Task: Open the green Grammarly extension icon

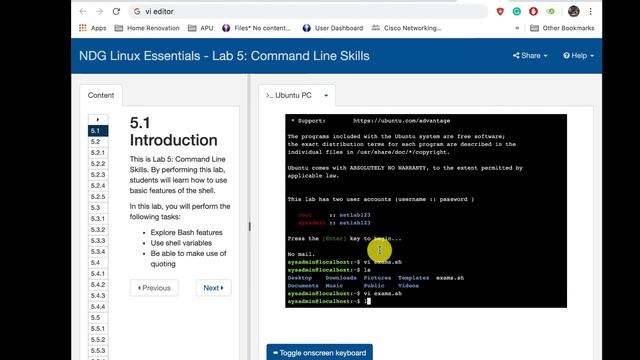Action: tap(517, 11)
